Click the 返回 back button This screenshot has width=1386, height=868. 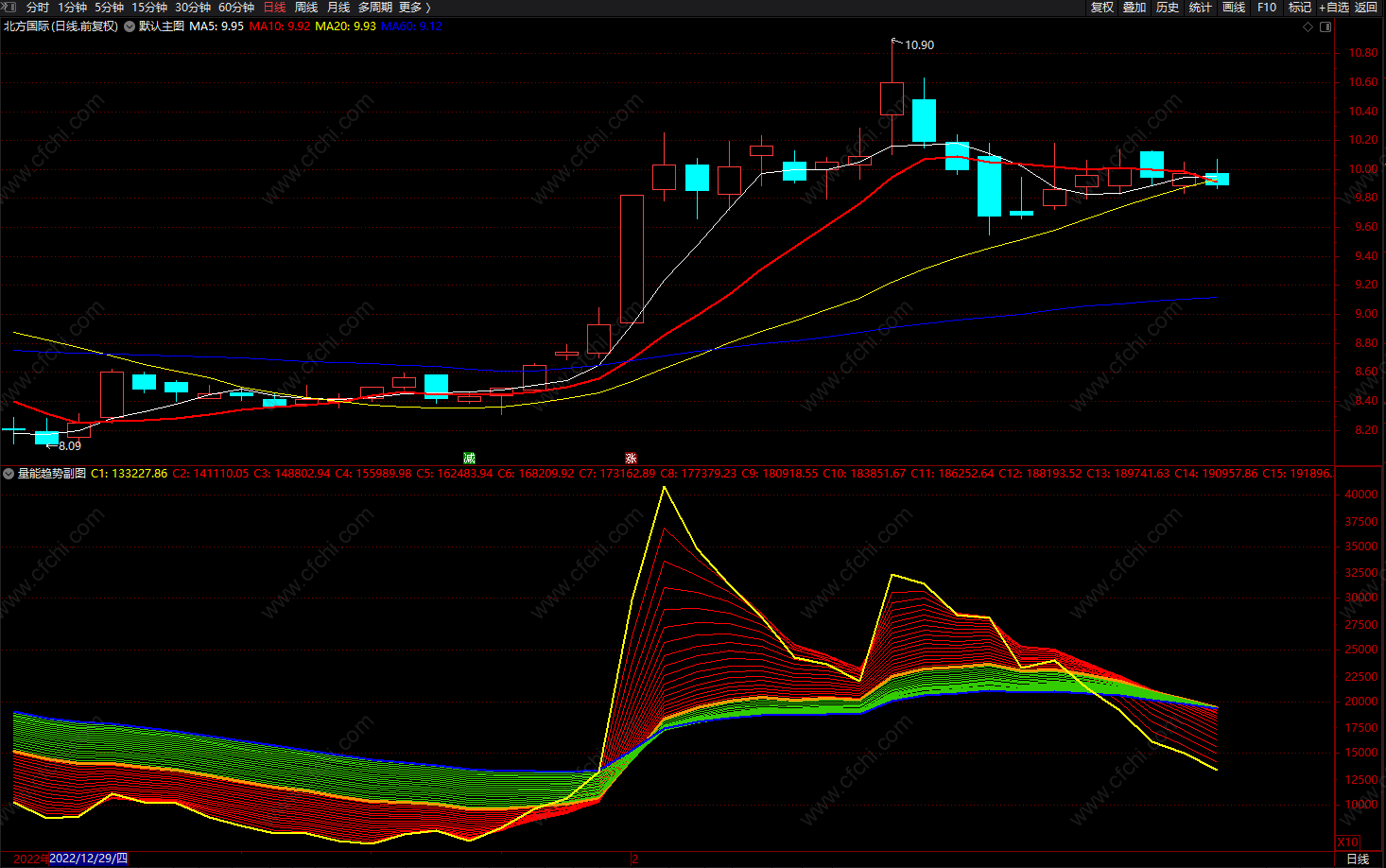click(1366, 7)
